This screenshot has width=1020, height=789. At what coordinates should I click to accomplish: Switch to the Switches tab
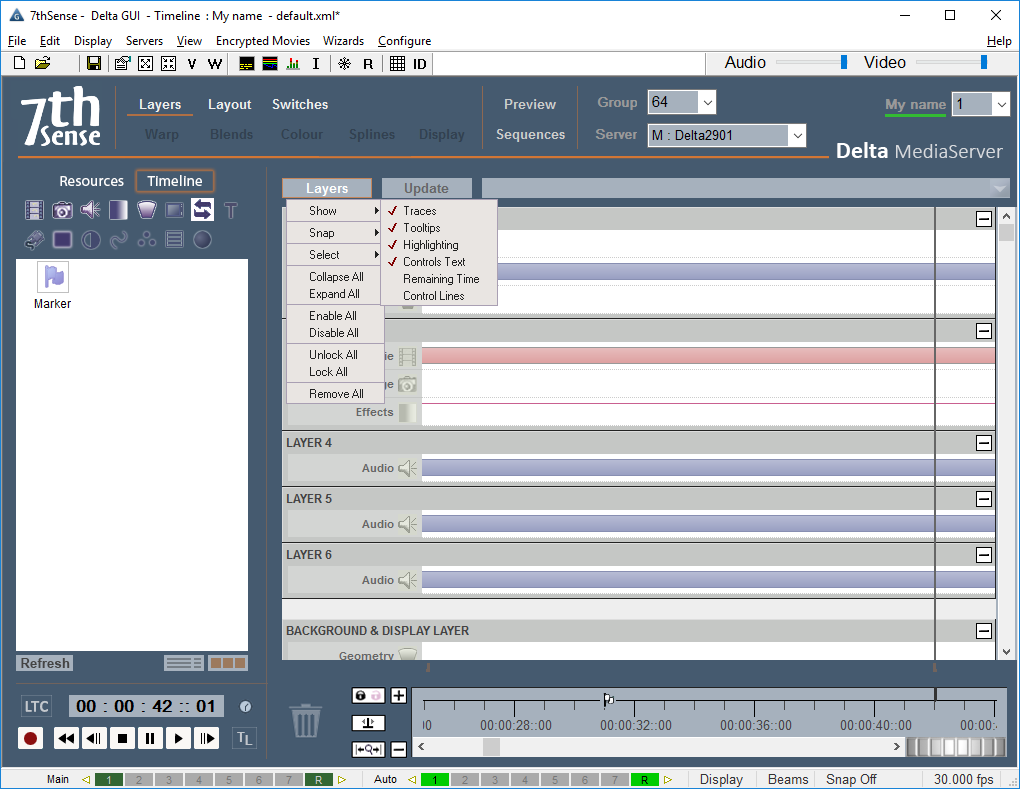tap(300, 105)
